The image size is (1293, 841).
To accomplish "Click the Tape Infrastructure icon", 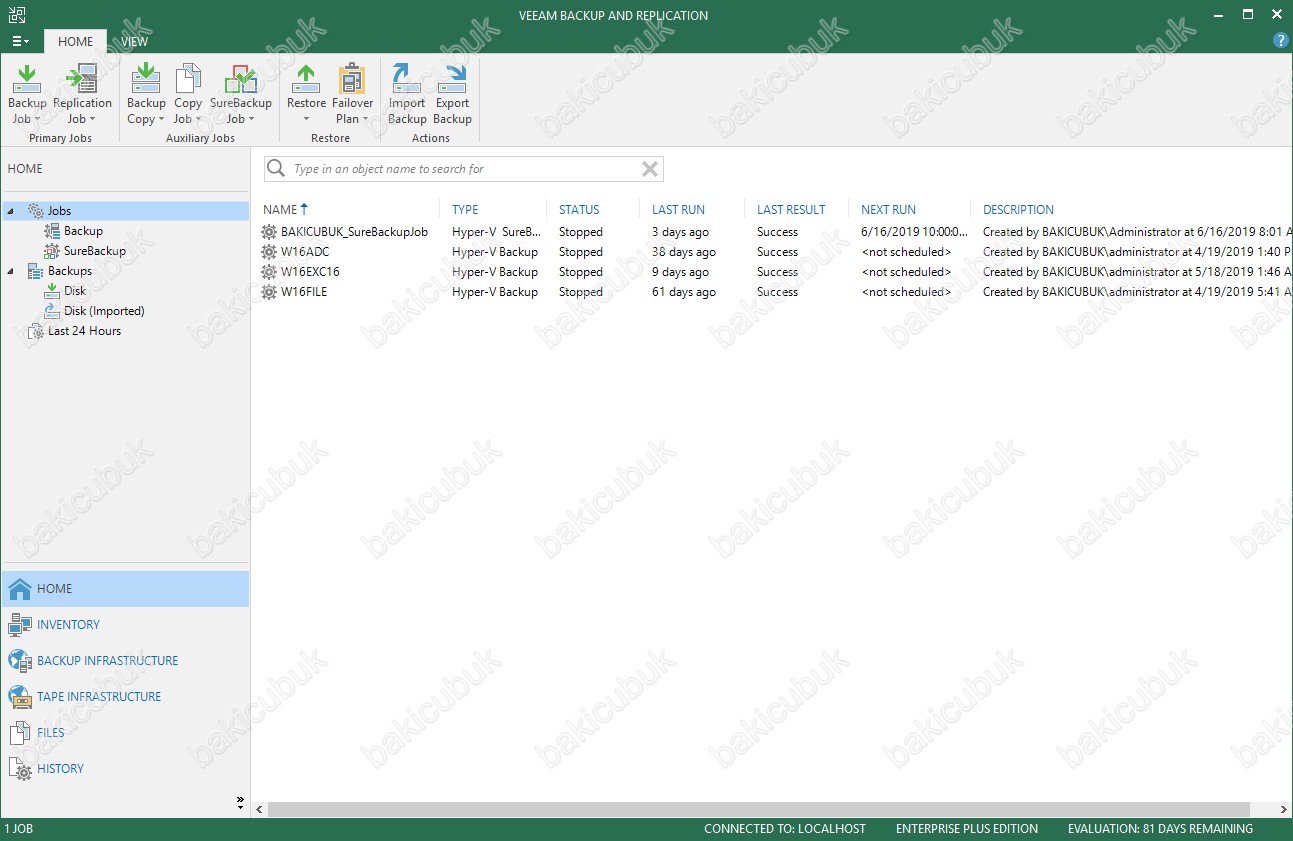I will tap(20, 697).
